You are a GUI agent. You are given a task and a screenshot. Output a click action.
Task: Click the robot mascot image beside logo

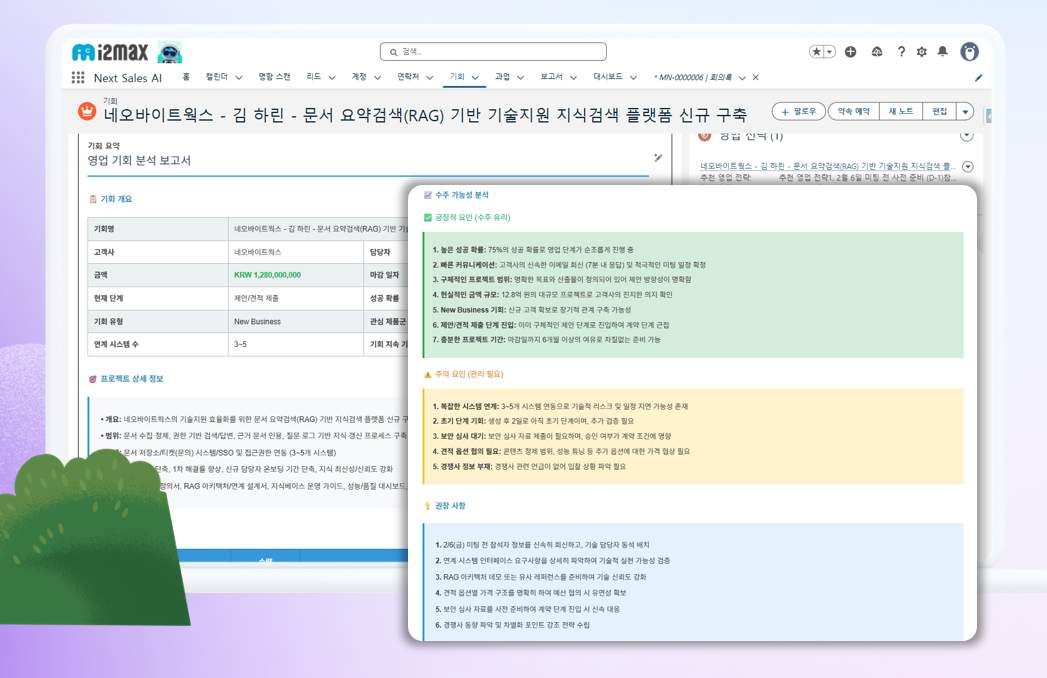pyautogui.click(x=170, y=51)
